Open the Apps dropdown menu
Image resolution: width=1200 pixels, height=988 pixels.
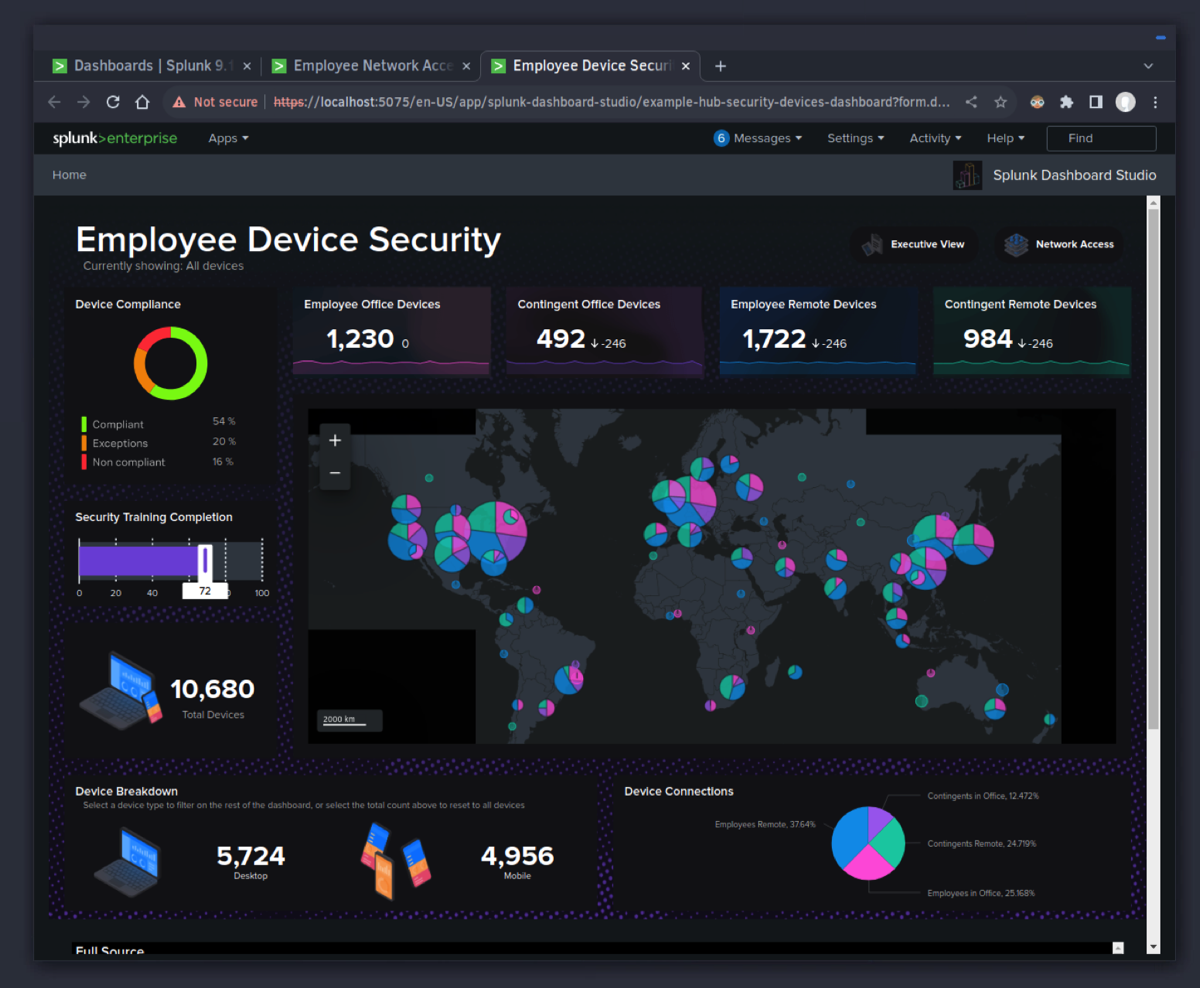[228, 138]
